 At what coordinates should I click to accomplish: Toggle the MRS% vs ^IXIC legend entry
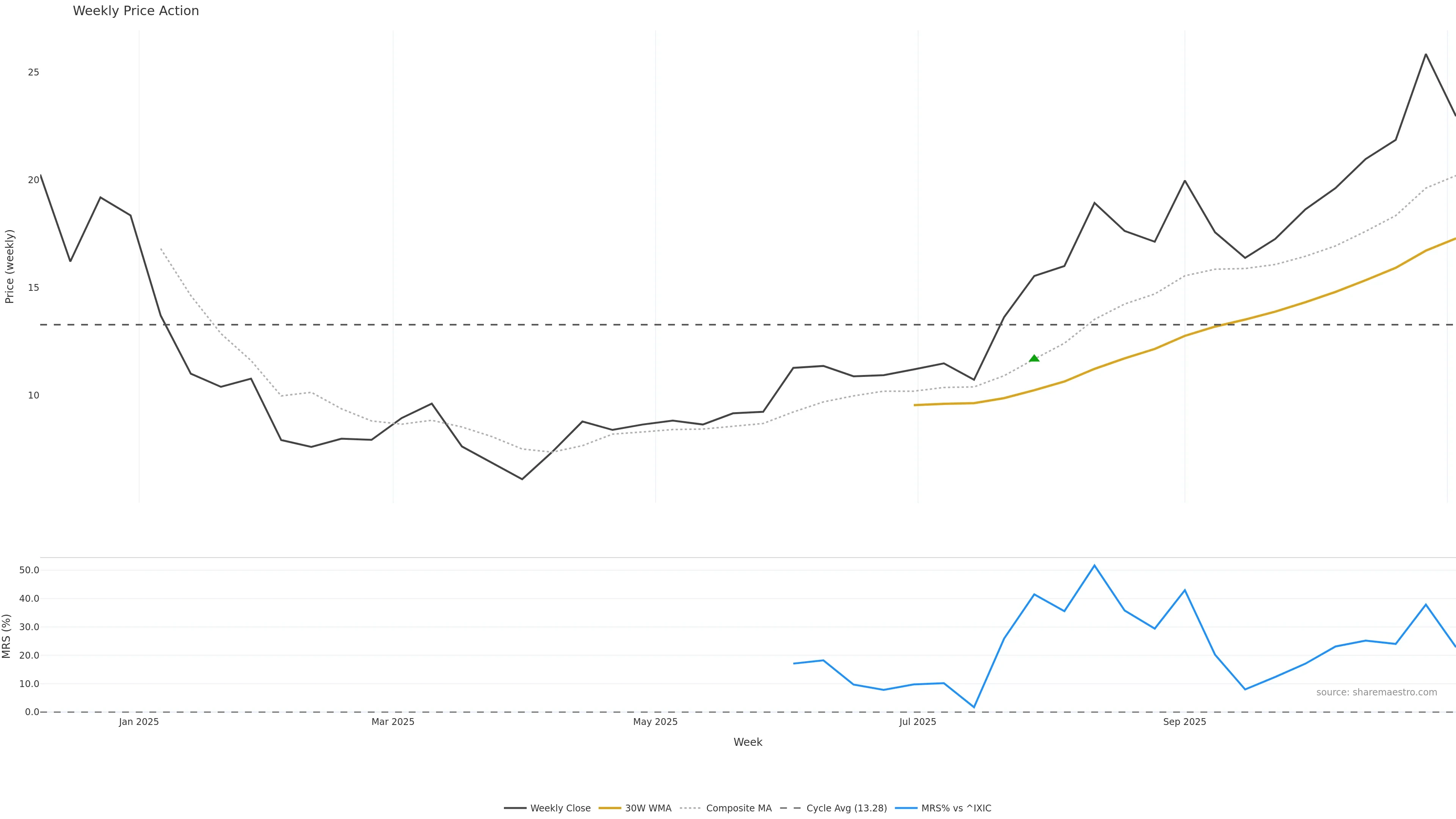pos(956,808)
